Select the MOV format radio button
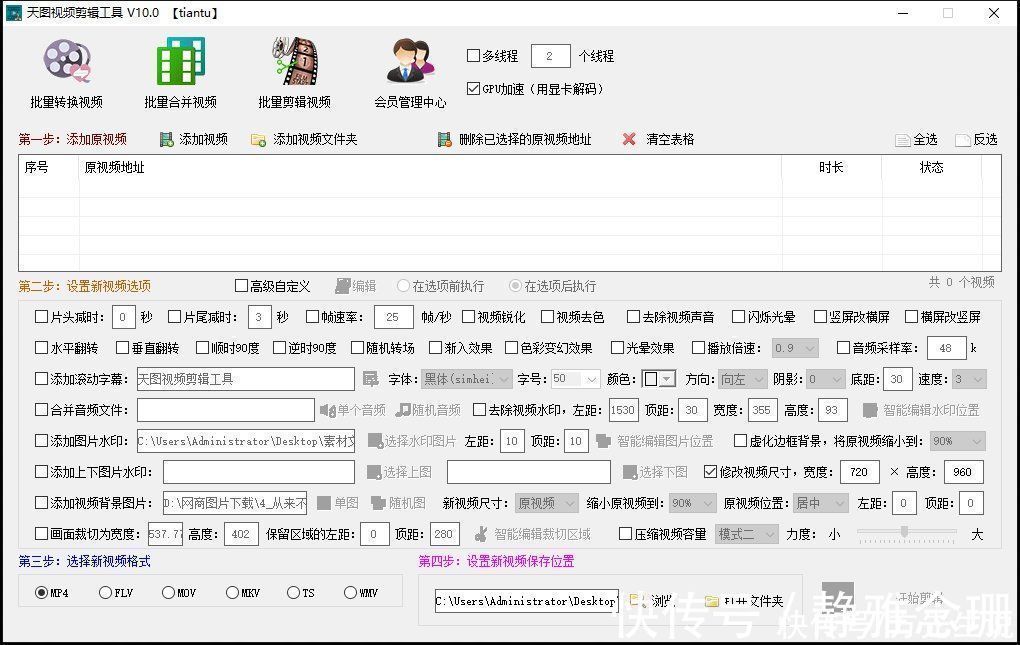 coord(168,592)
